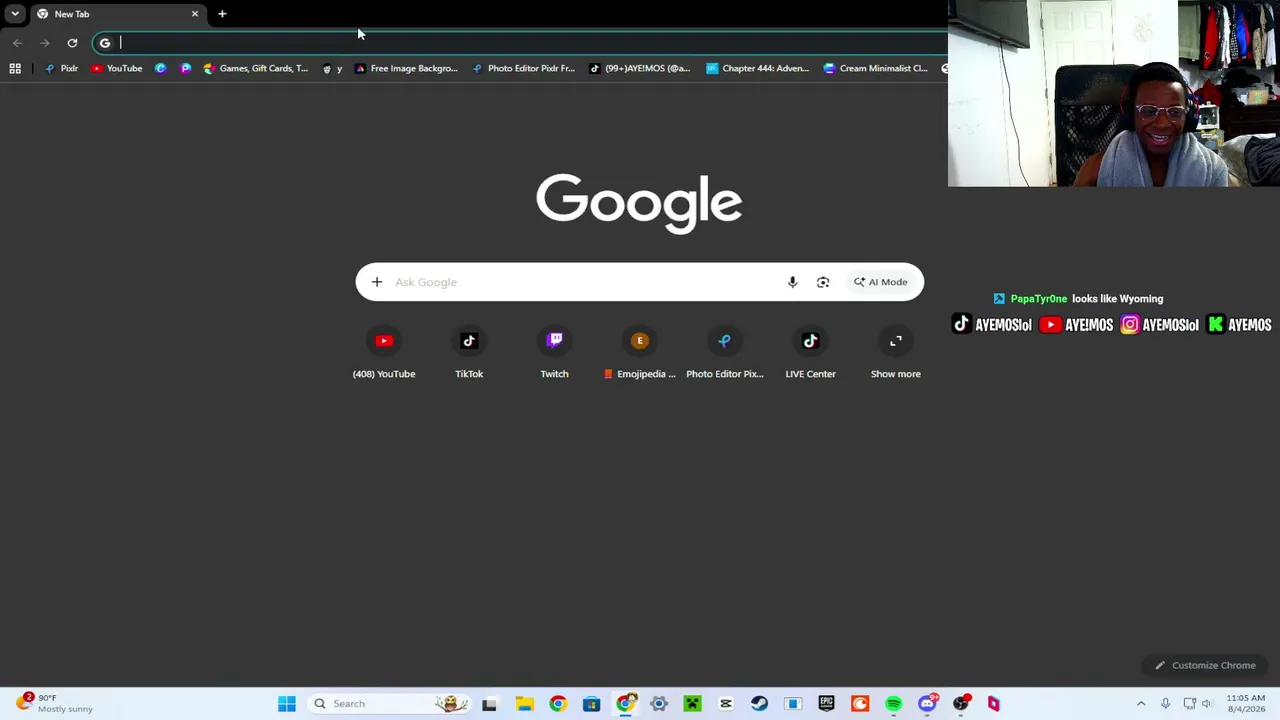Expand shortcuts with Show more
The height and width of the screenshot is (720, 1280).
tap(896, 353)
